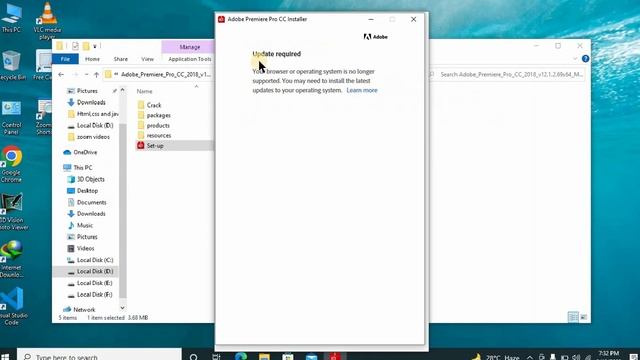The height and width of the screenshot is (360, 640).
Task: Open 3D Vision Photo Viewer desktop icon
Action: [x=12, y=212]
